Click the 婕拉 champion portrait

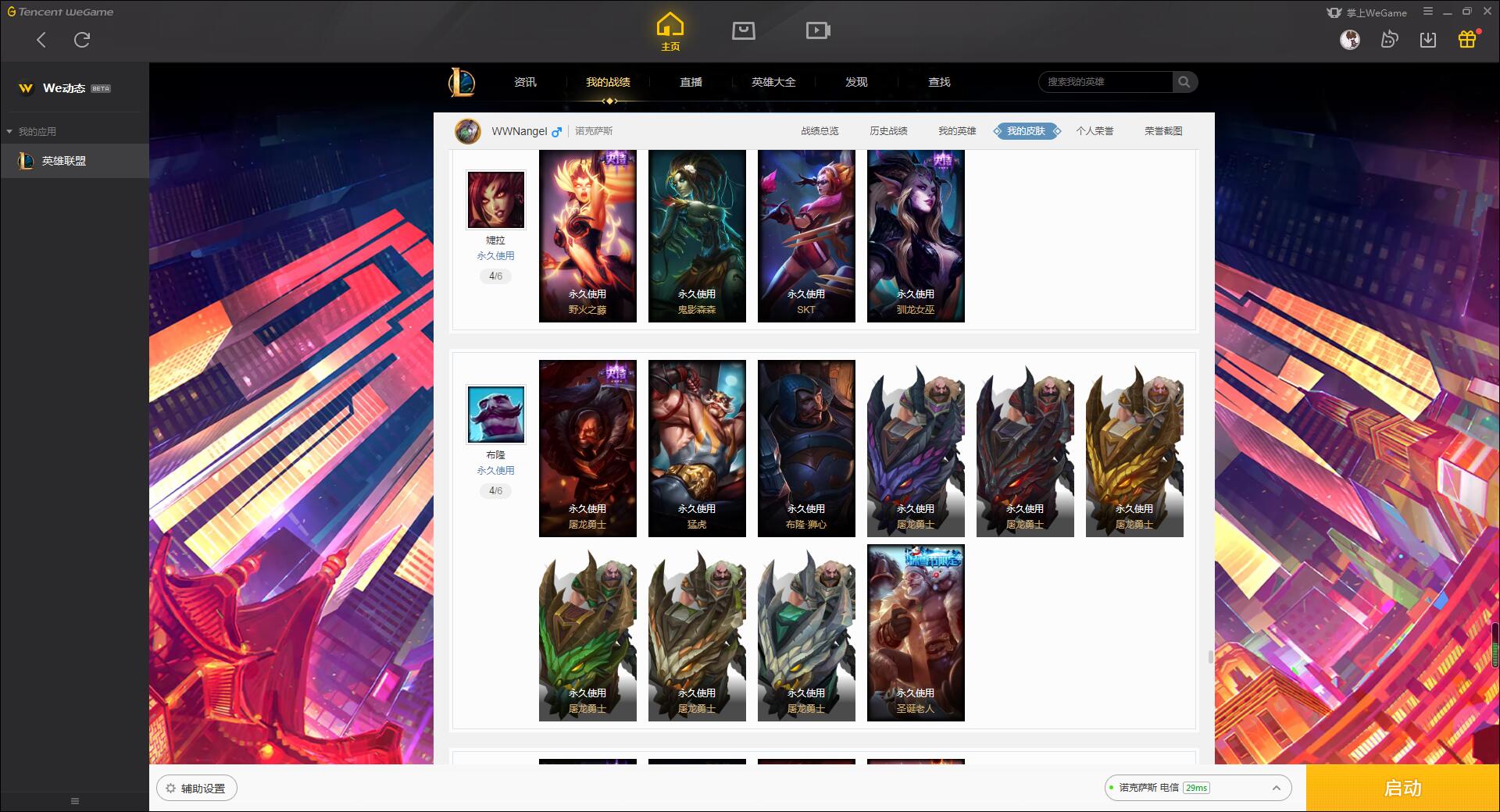pos(495,200)
